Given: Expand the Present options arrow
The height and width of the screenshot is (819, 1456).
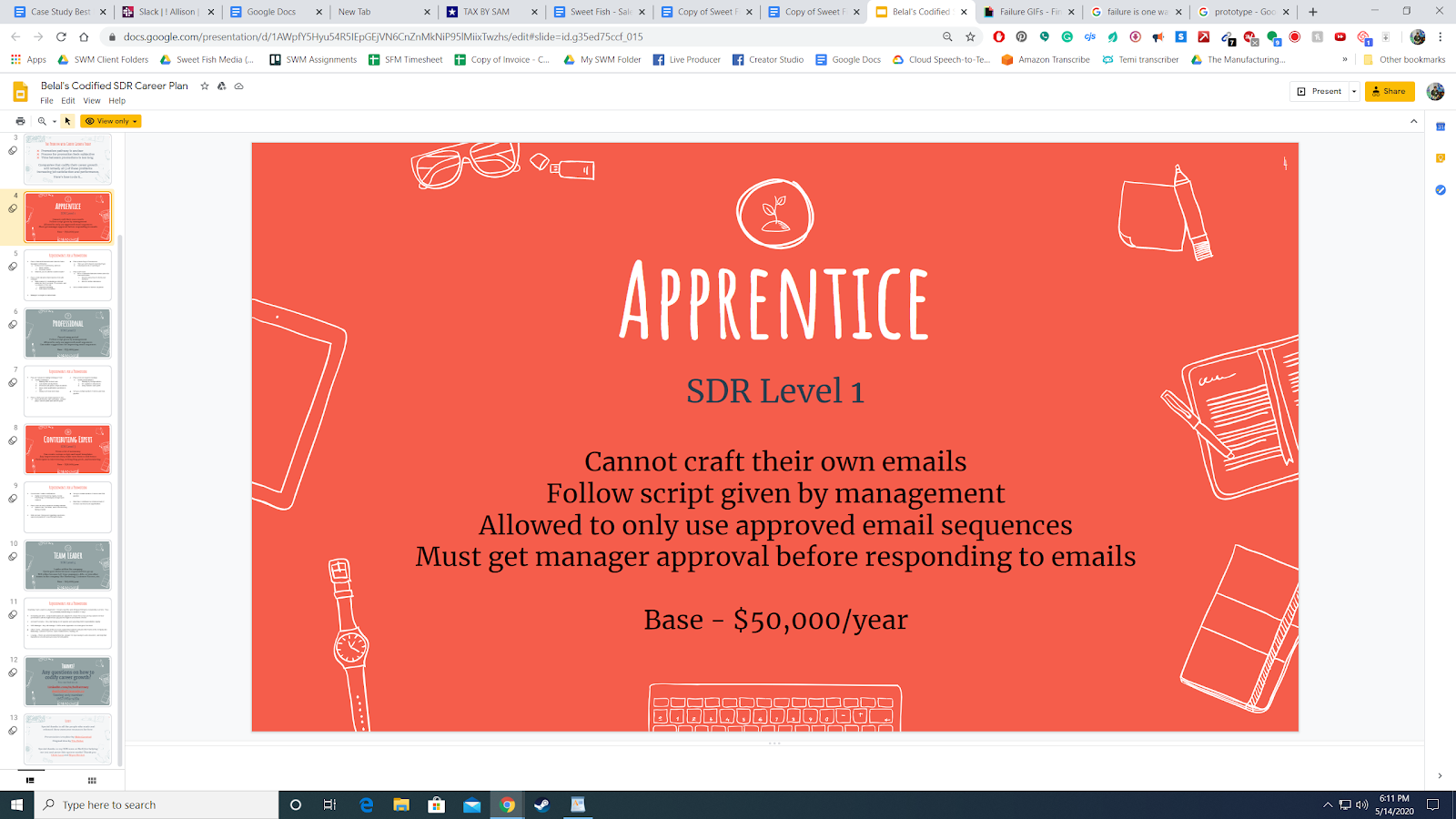Looking at the screenshot, I should click(x=1354, y=91).
